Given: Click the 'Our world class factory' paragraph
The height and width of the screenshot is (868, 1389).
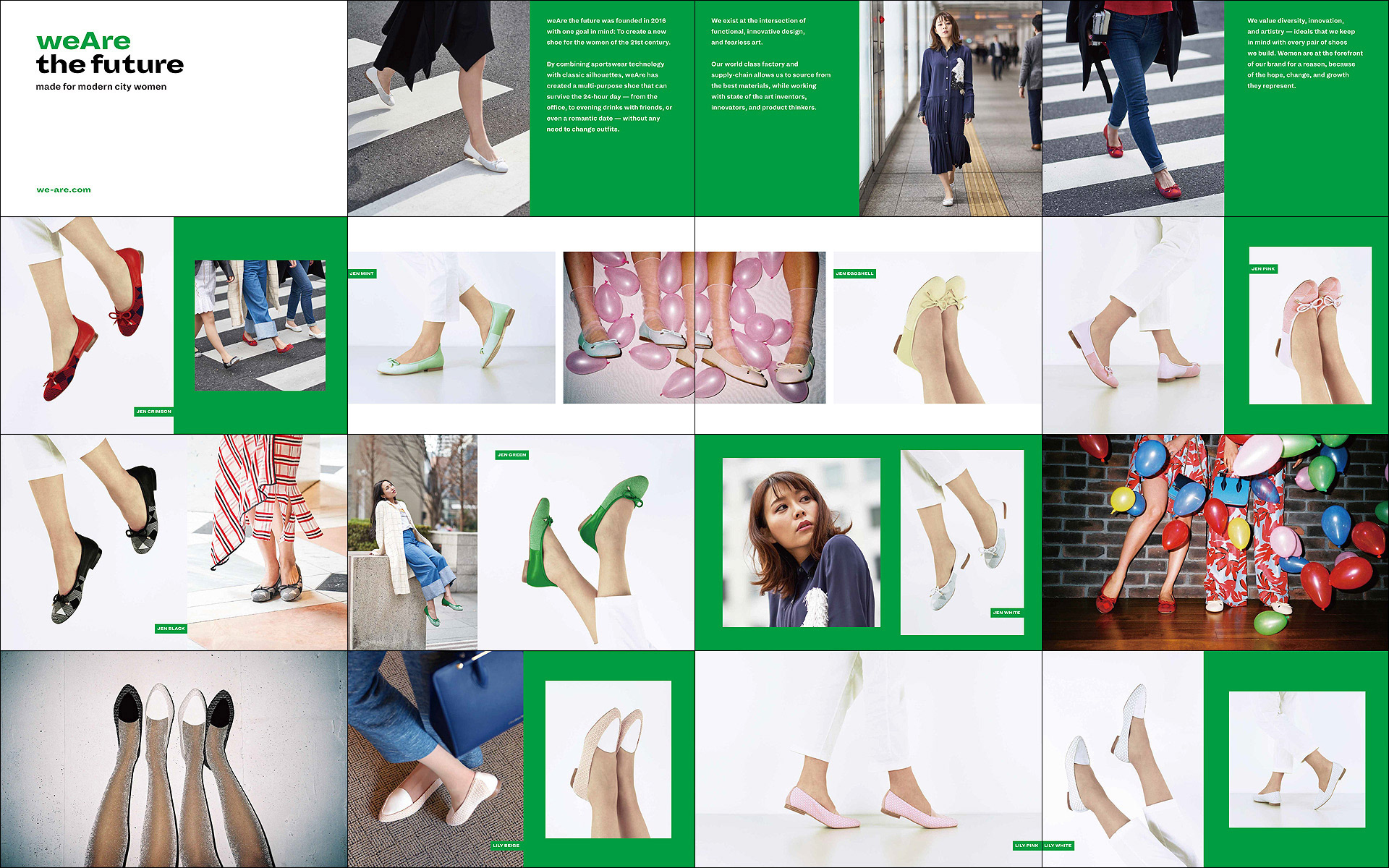Looking at the screenshot, I should point(770,86).
